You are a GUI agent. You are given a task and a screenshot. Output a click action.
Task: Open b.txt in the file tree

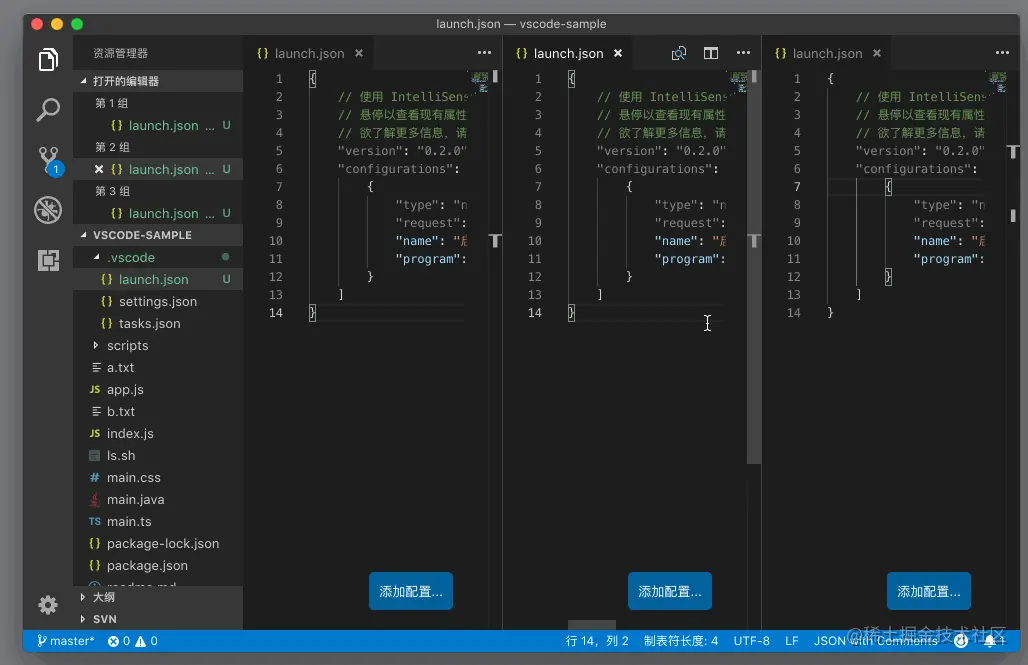(x=158, y=411)
